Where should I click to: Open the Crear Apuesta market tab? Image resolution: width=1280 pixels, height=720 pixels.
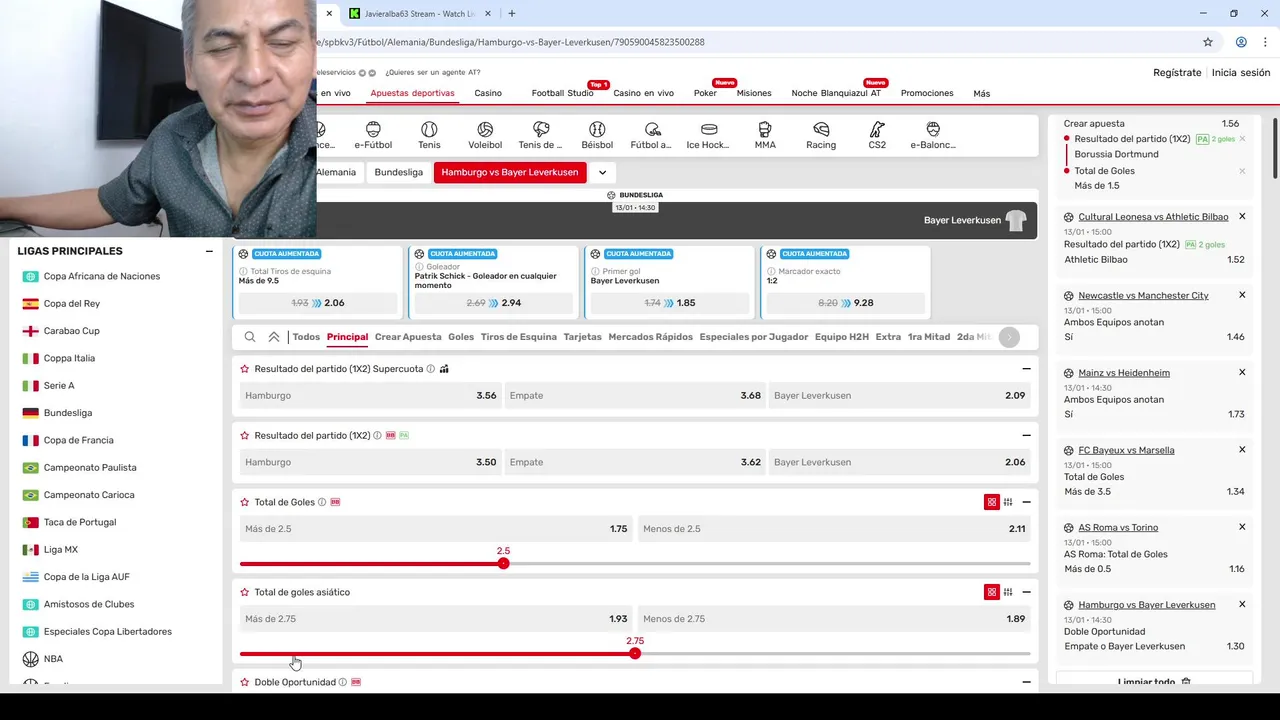(408, 337)
